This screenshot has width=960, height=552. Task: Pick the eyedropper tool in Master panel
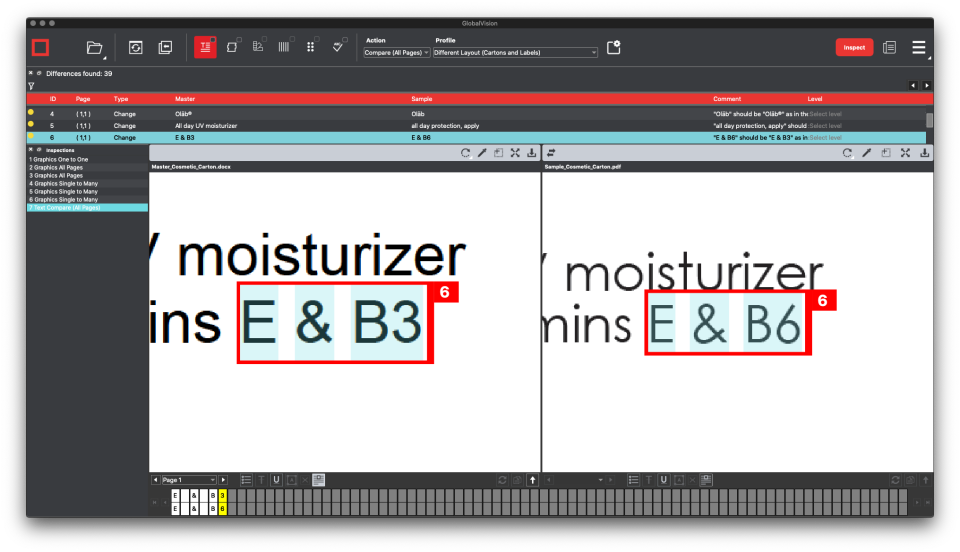482,153
